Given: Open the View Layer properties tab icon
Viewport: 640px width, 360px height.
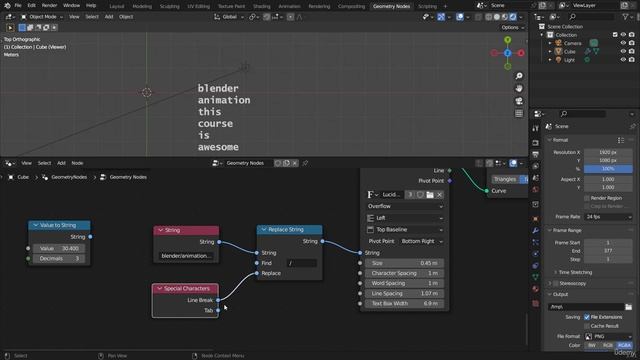Looking at the screenshot, I should [x=536, y=166].
